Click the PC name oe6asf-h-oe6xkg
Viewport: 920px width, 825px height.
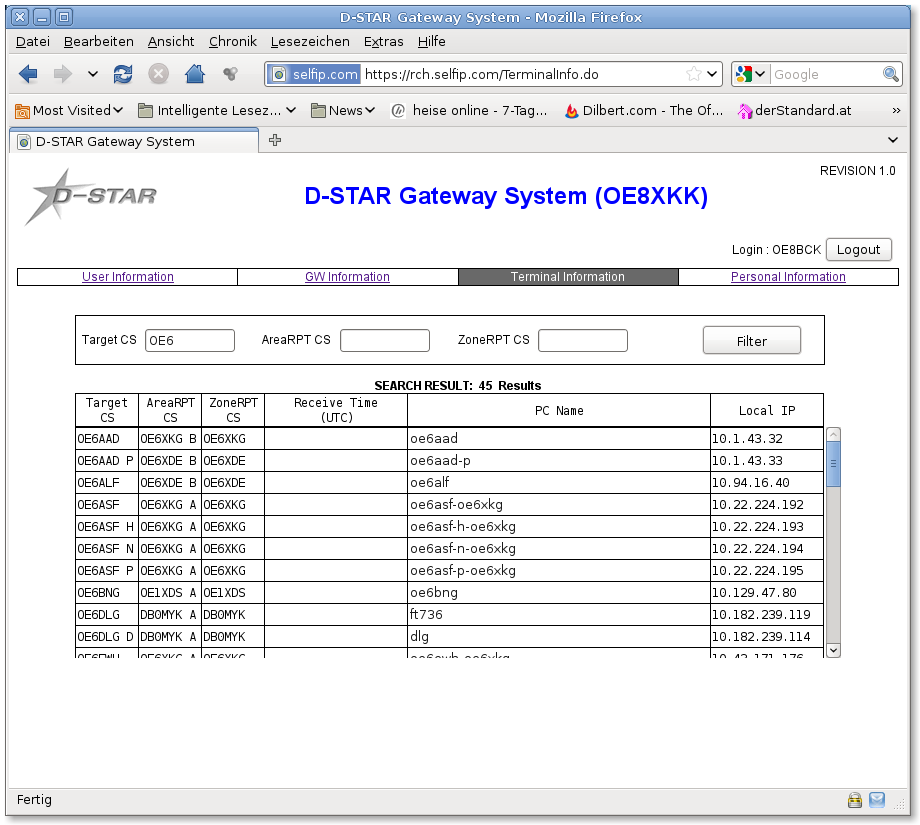pos(463,527)
